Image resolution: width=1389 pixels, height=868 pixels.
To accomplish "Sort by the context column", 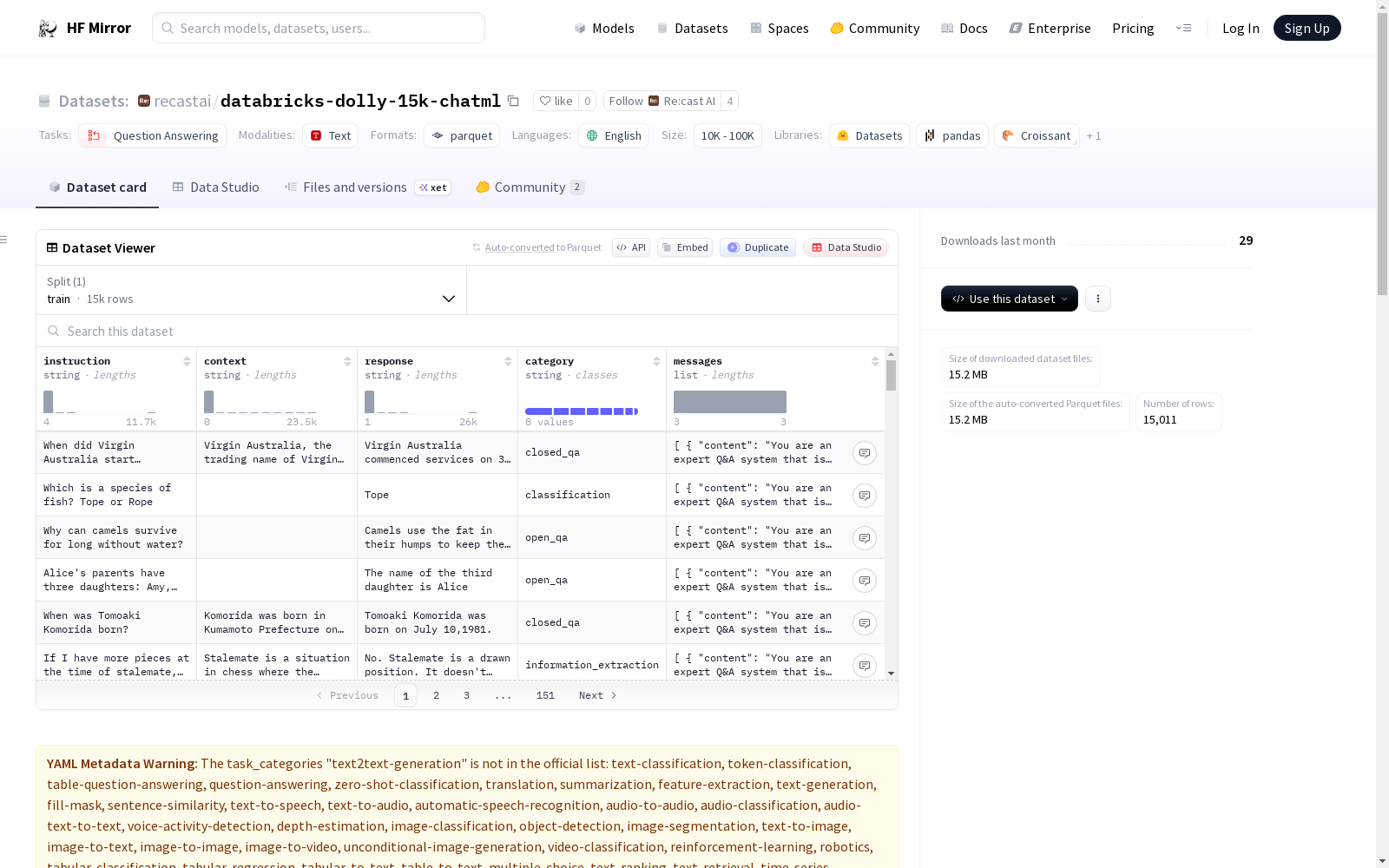I will click(x=347, y=361).
